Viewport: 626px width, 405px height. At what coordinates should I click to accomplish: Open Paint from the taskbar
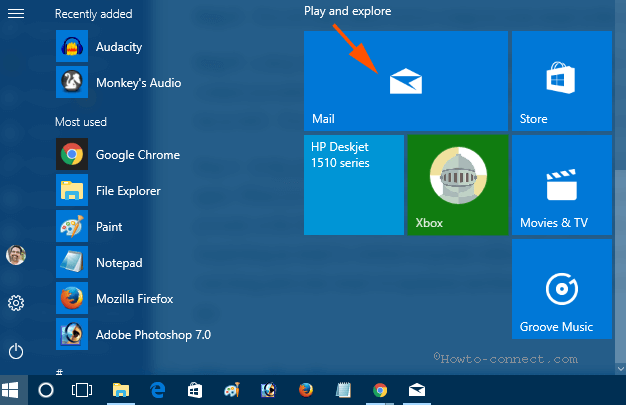(232, 390)
